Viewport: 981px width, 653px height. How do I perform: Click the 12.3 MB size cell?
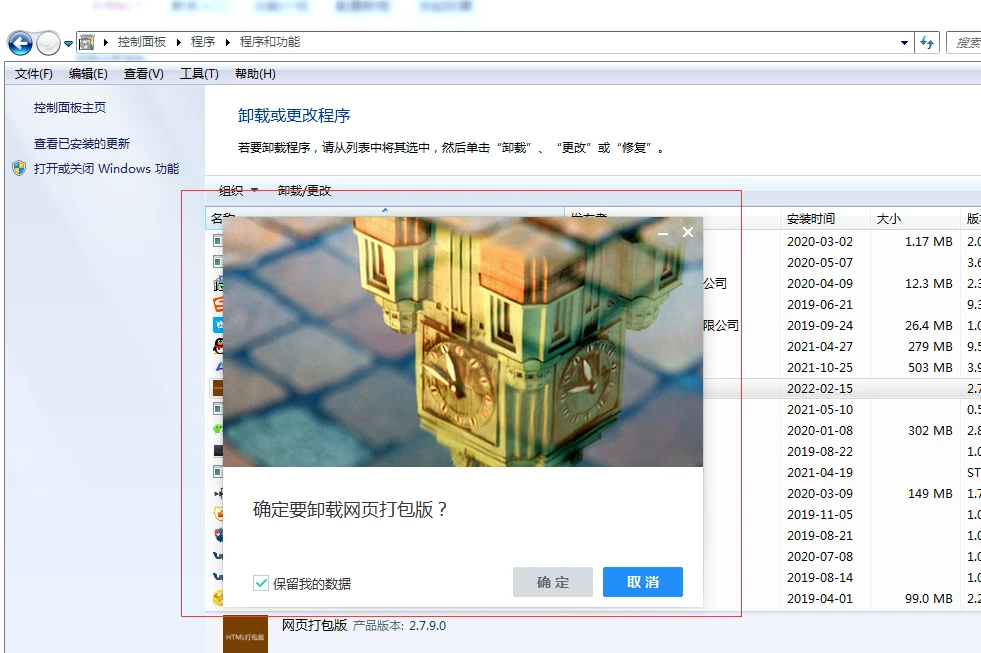(x=928, y=283)
